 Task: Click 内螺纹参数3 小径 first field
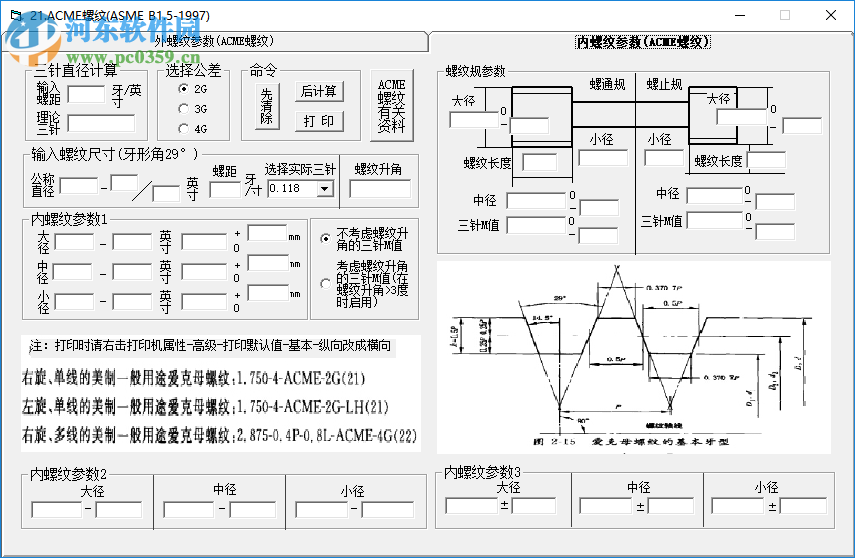pos(738,505)
